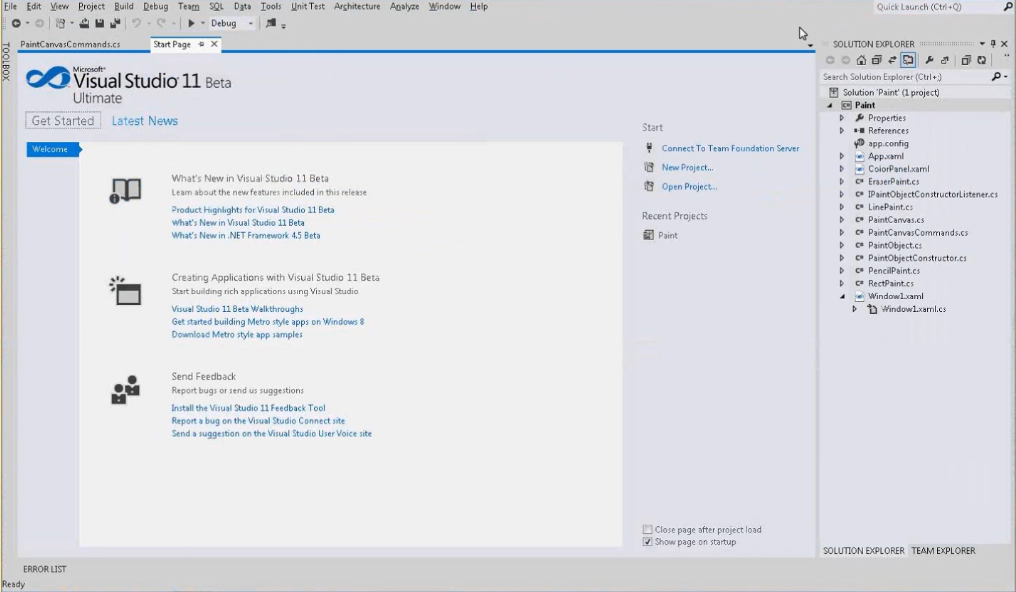
Task: Open the collapsed TOOLBOX side panel
Action: click(x=6, y=62)
